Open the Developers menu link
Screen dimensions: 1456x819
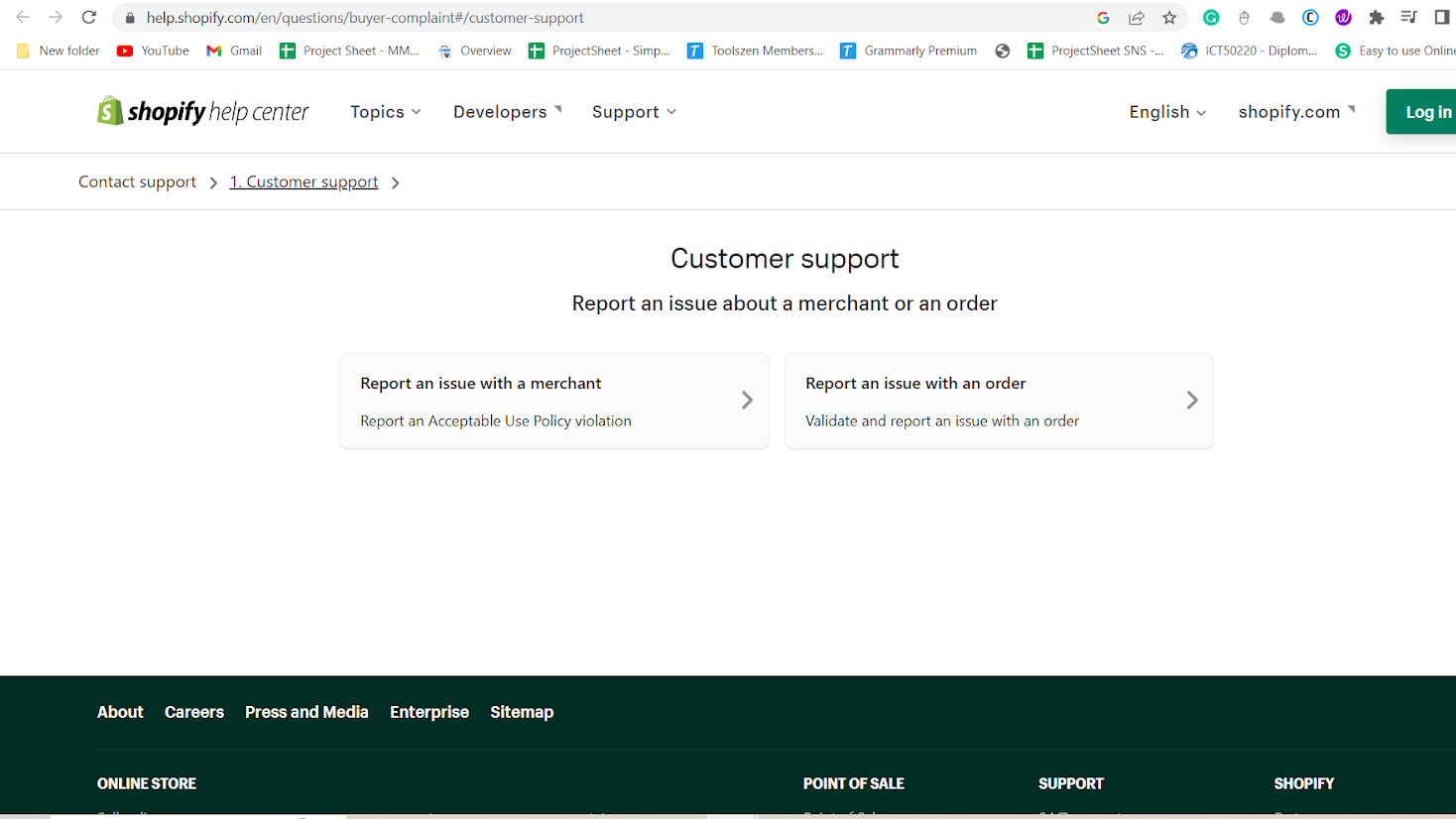[x=508, y=112]
